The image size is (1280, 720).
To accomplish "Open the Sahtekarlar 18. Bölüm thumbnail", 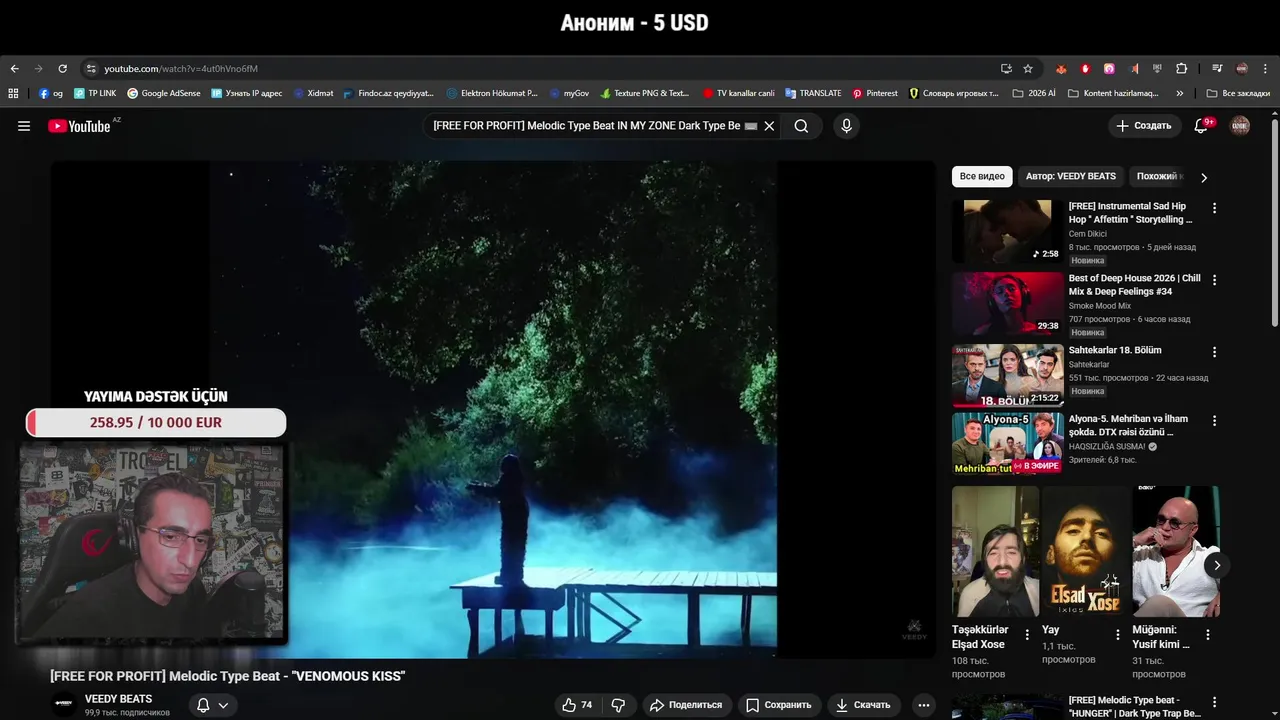I will [1008, 375].
